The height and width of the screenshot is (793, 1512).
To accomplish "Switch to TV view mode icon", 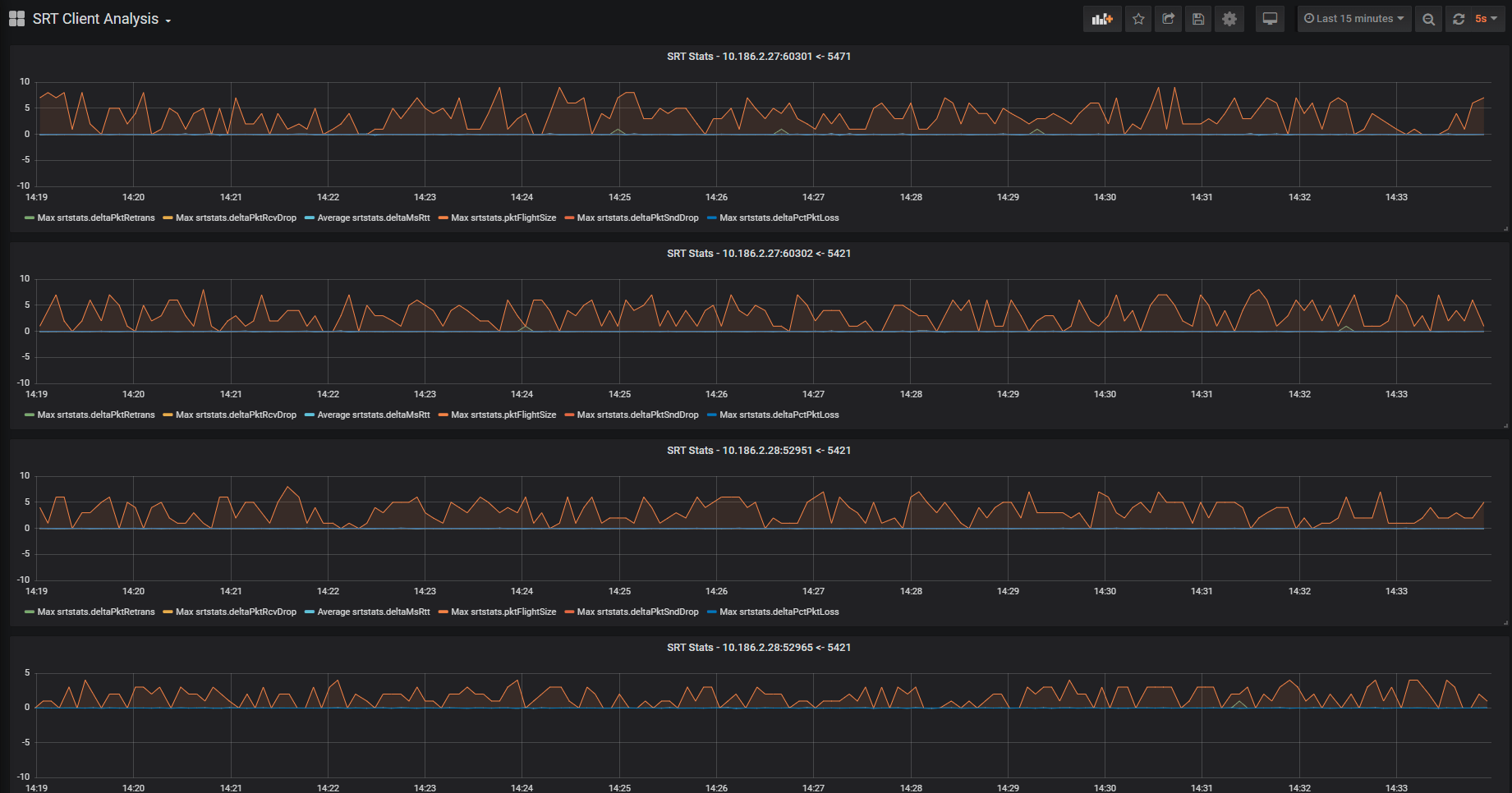I will click(x=1270, y=19).
